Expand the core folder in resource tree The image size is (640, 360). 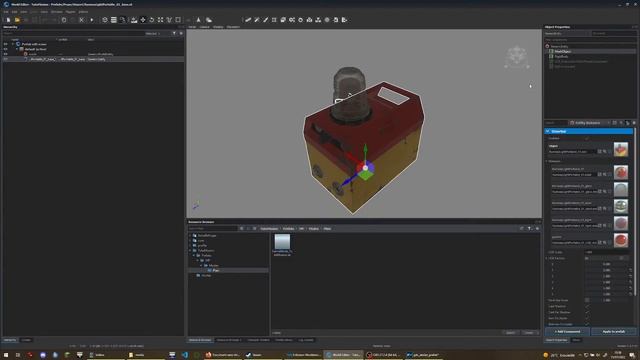(x=190, y=241)
